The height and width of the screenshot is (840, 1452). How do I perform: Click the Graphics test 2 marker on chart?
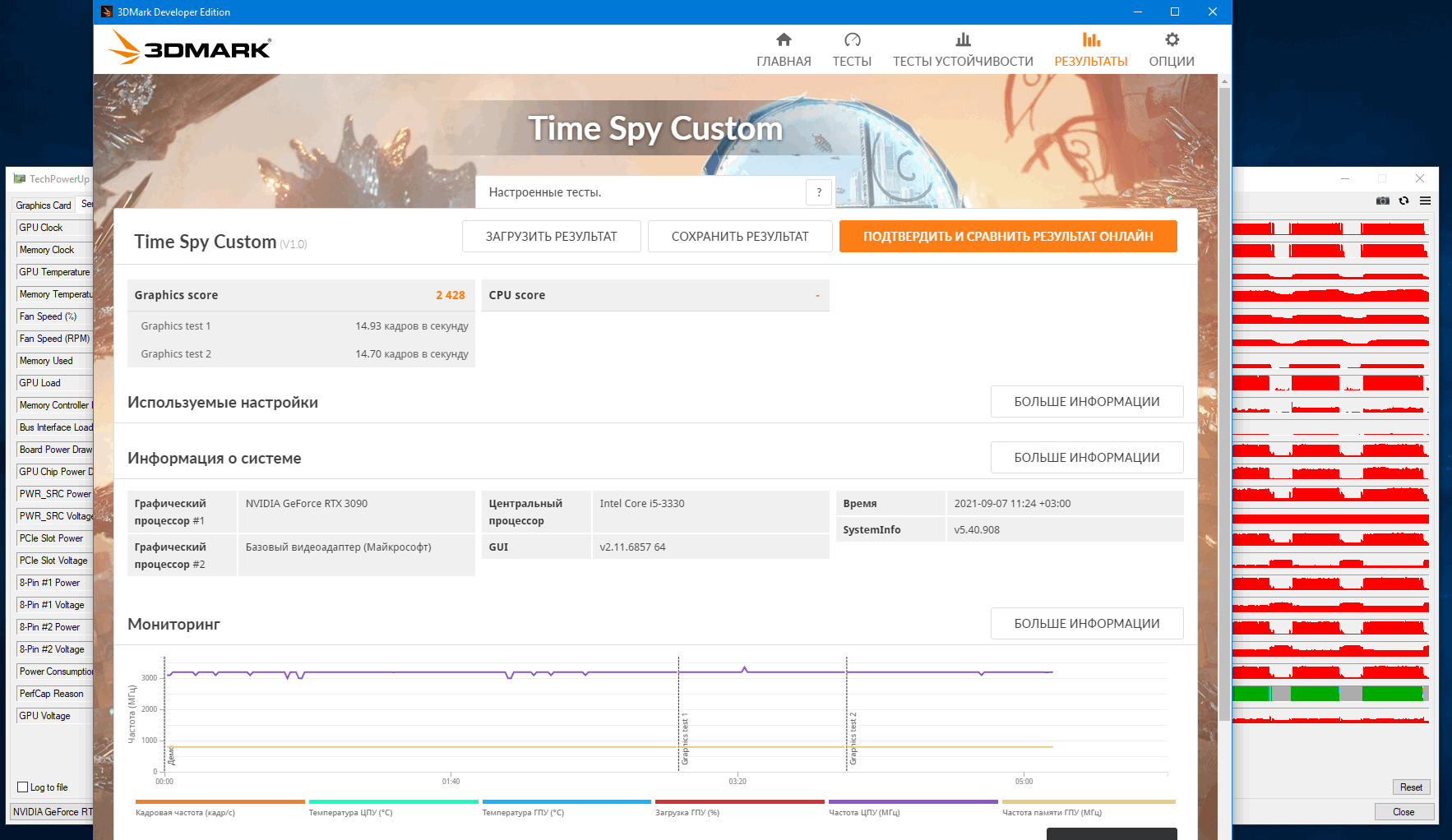coord(853,739)
